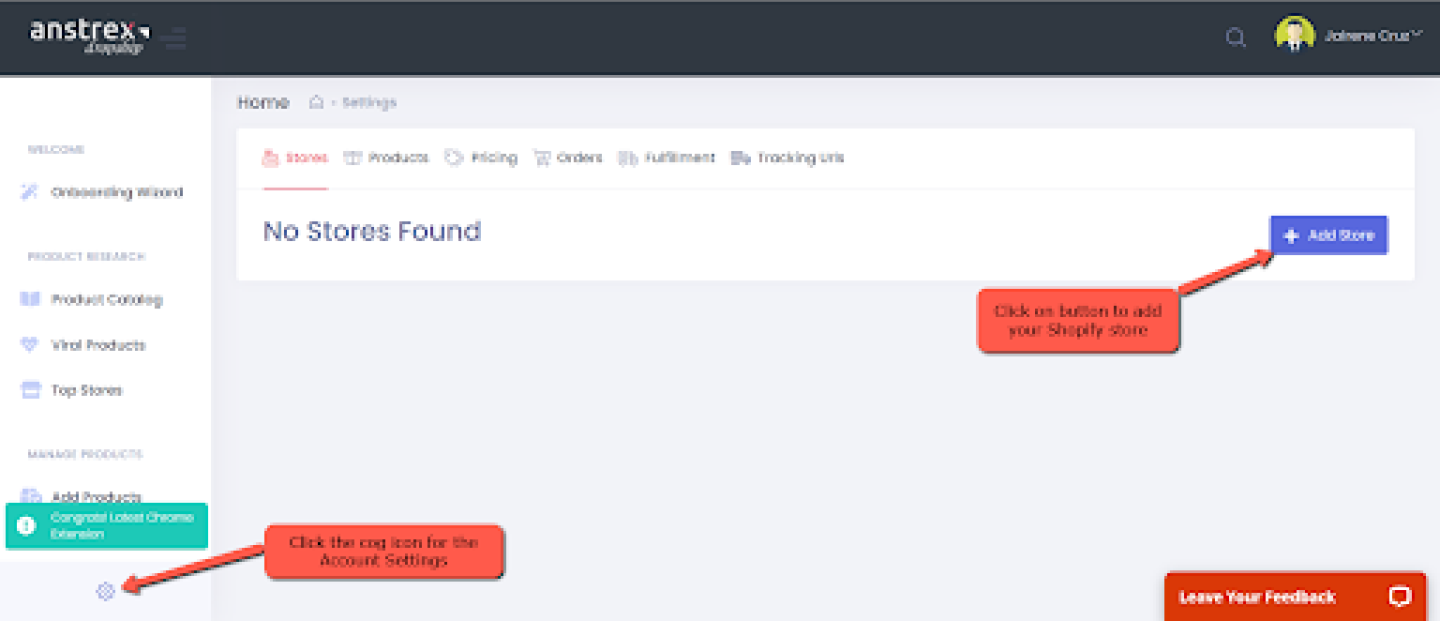Open Add Products in the sidebar
Image resolution: width=1440 pixels, height=621 pixels.
point(96,497)
